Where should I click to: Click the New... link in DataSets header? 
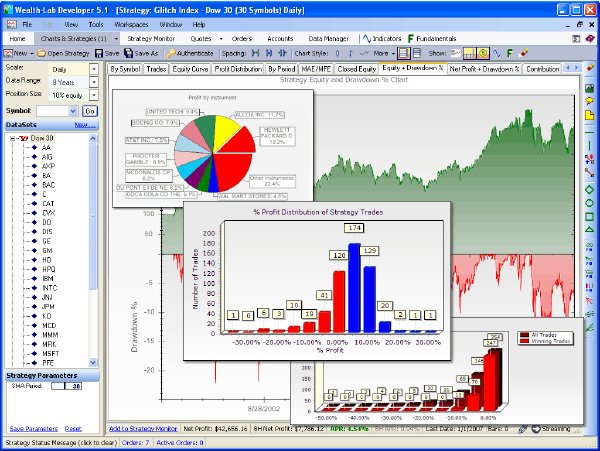(85, 125)
